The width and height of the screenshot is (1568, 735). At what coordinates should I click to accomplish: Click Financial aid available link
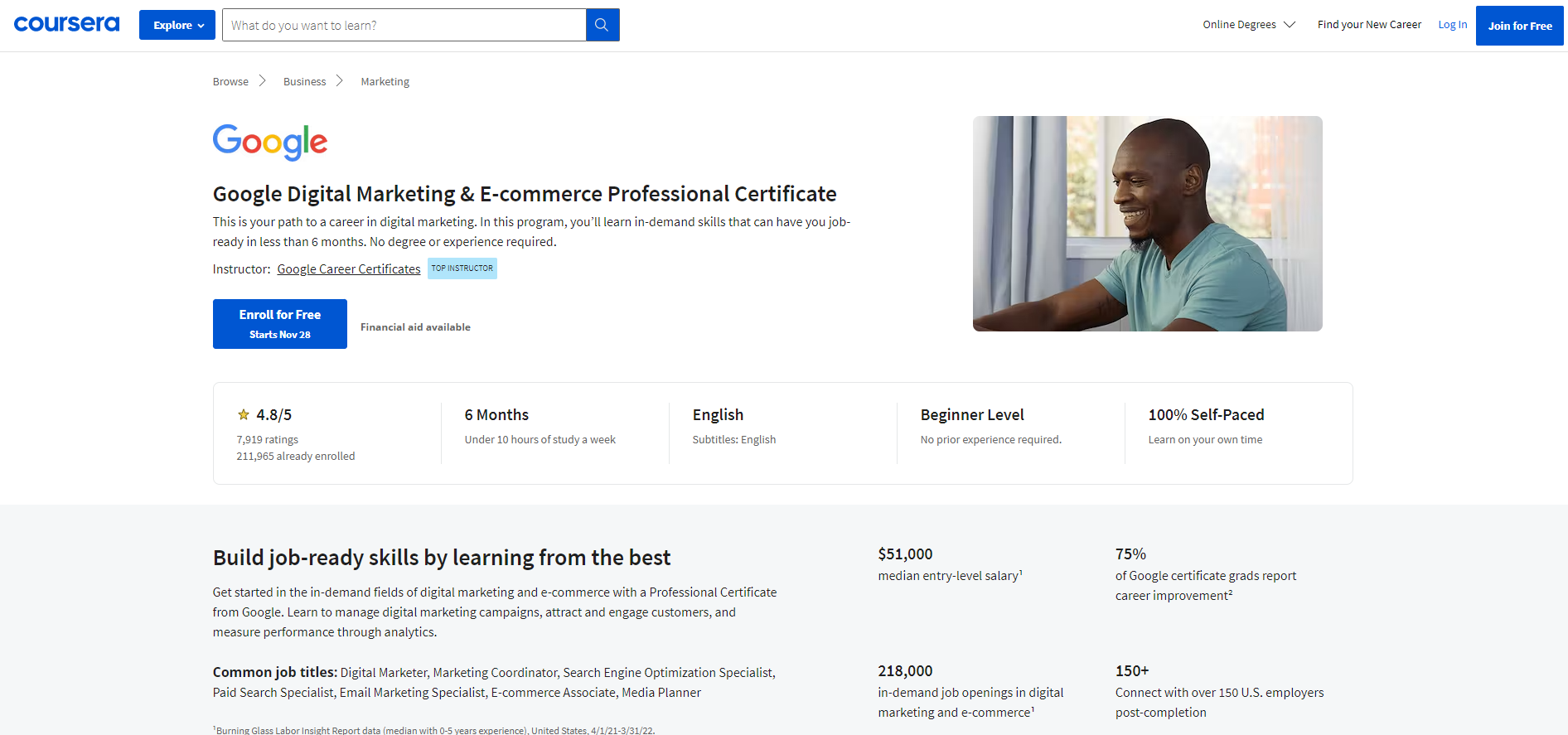pyautogui.click(x=415, y=327)
